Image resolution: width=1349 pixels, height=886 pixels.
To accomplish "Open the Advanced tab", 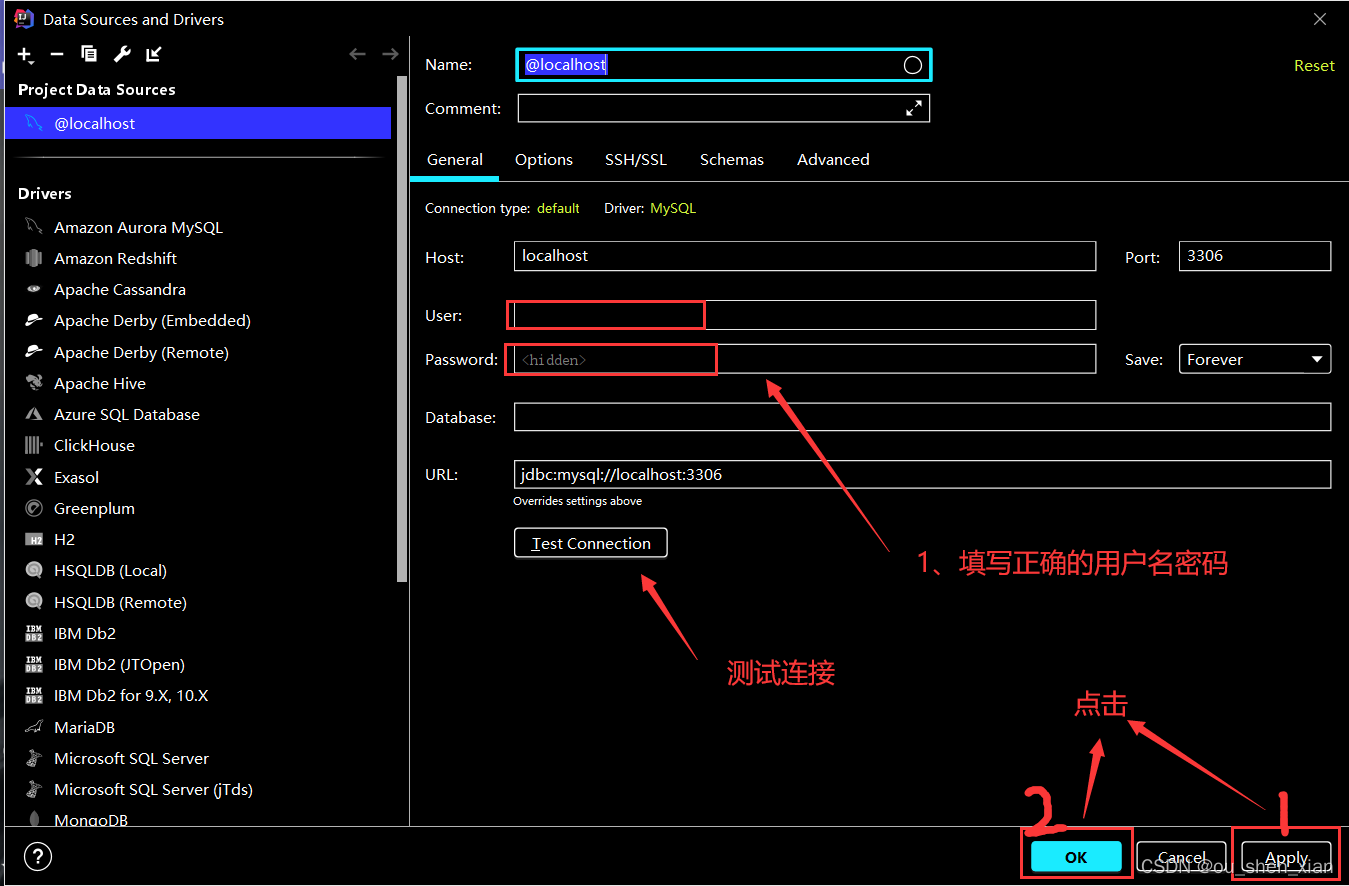I will coord(833,159).
